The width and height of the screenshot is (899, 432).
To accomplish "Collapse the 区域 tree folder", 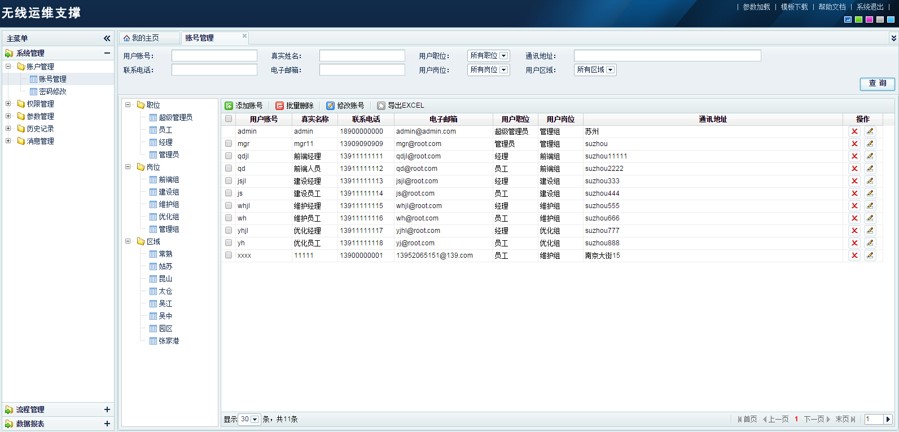I will pyautogui.click(x=128, y=242).
